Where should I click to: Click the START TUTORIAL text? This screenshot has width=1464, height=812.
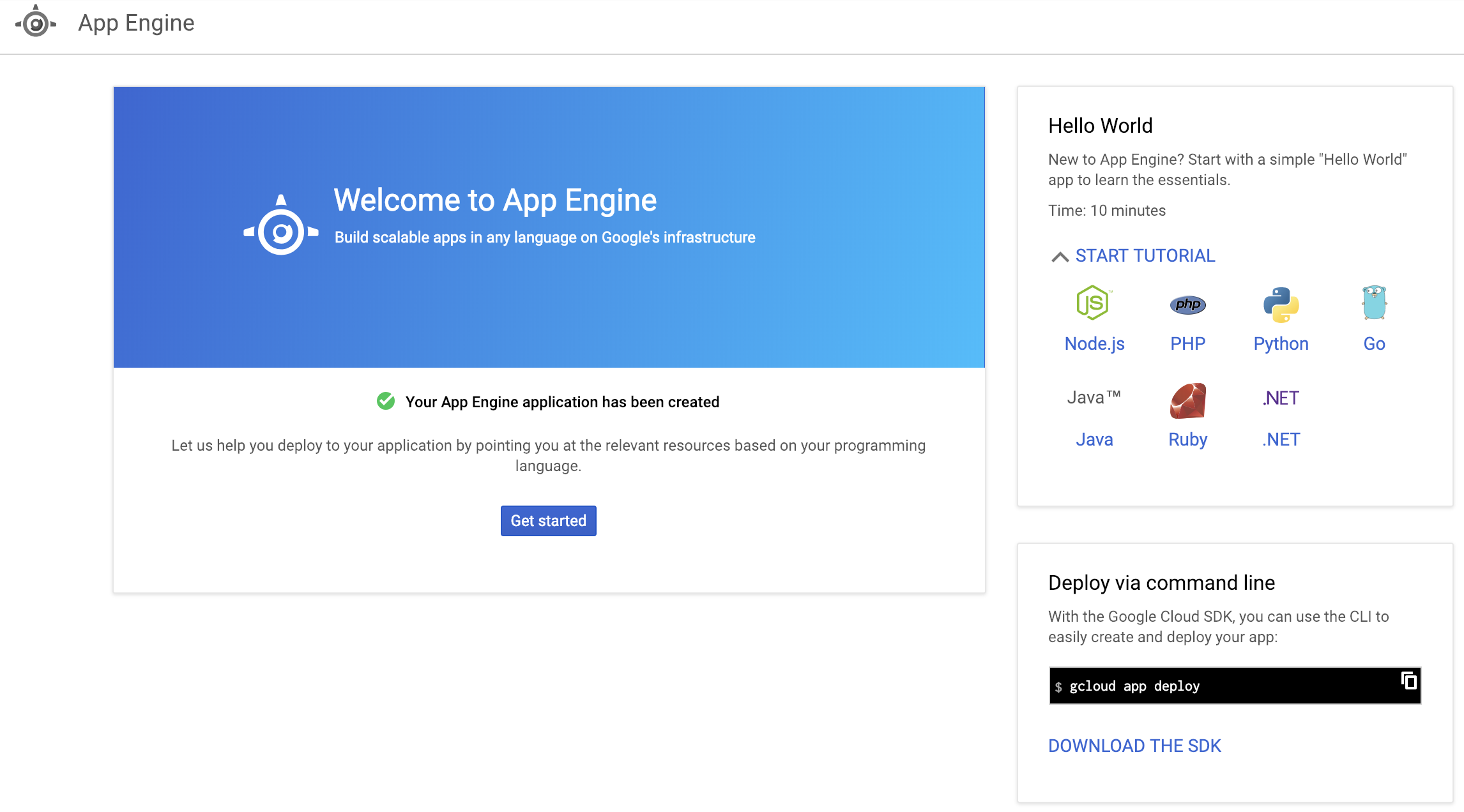click(x=1145, y=256)
